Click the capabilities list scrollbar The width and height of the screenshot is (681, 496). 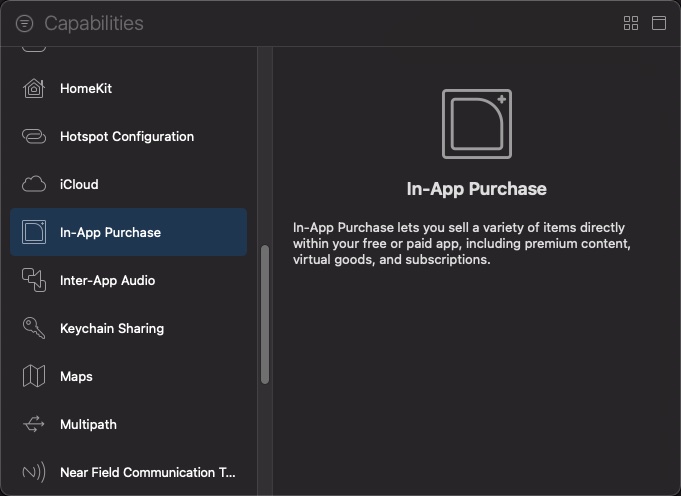click(x=265, y=314)
